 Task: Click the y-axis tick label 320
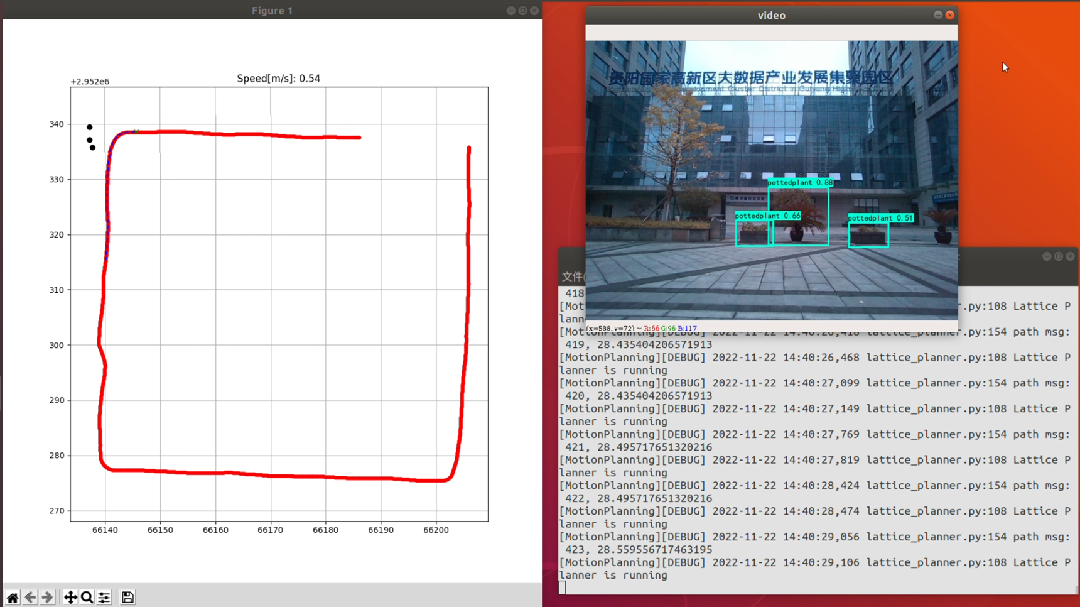tap(56, 235)
